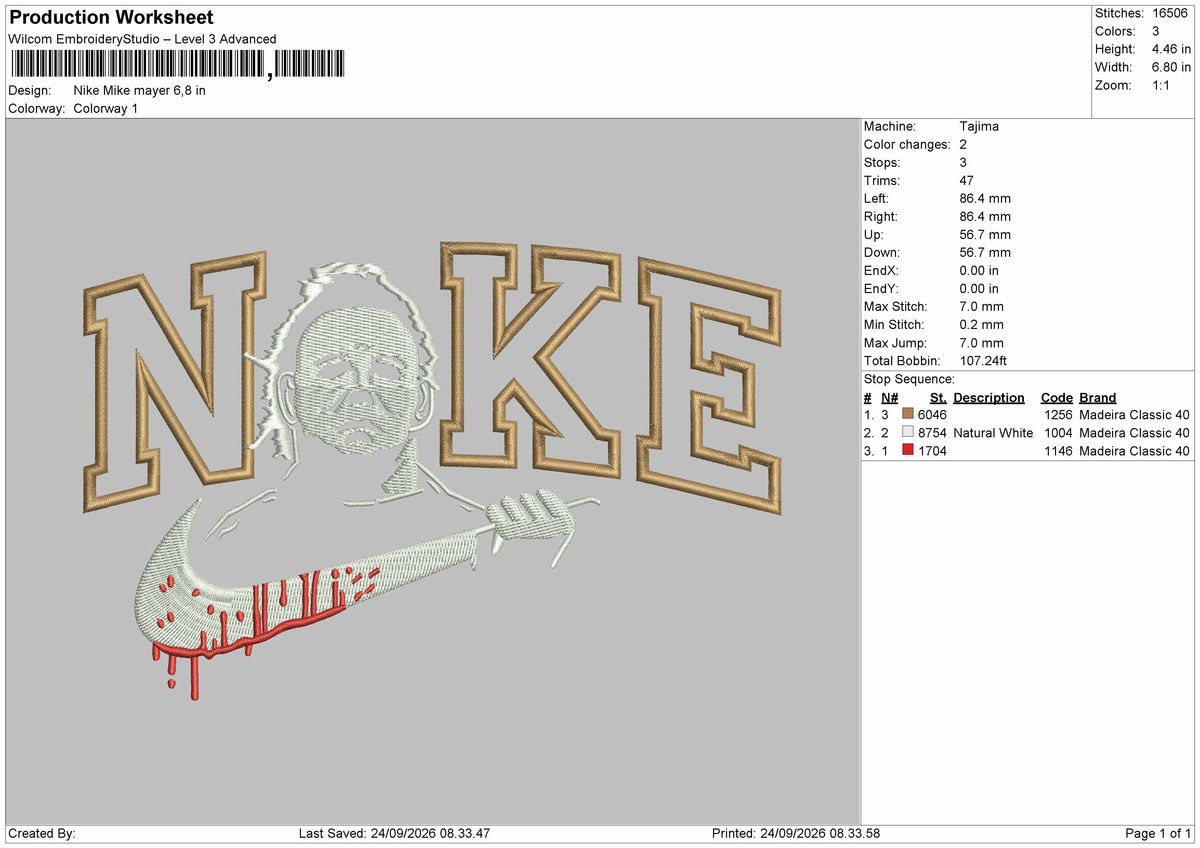Click the Production Worksheet title
This screenshot has width=1200, height=848.
111,18
